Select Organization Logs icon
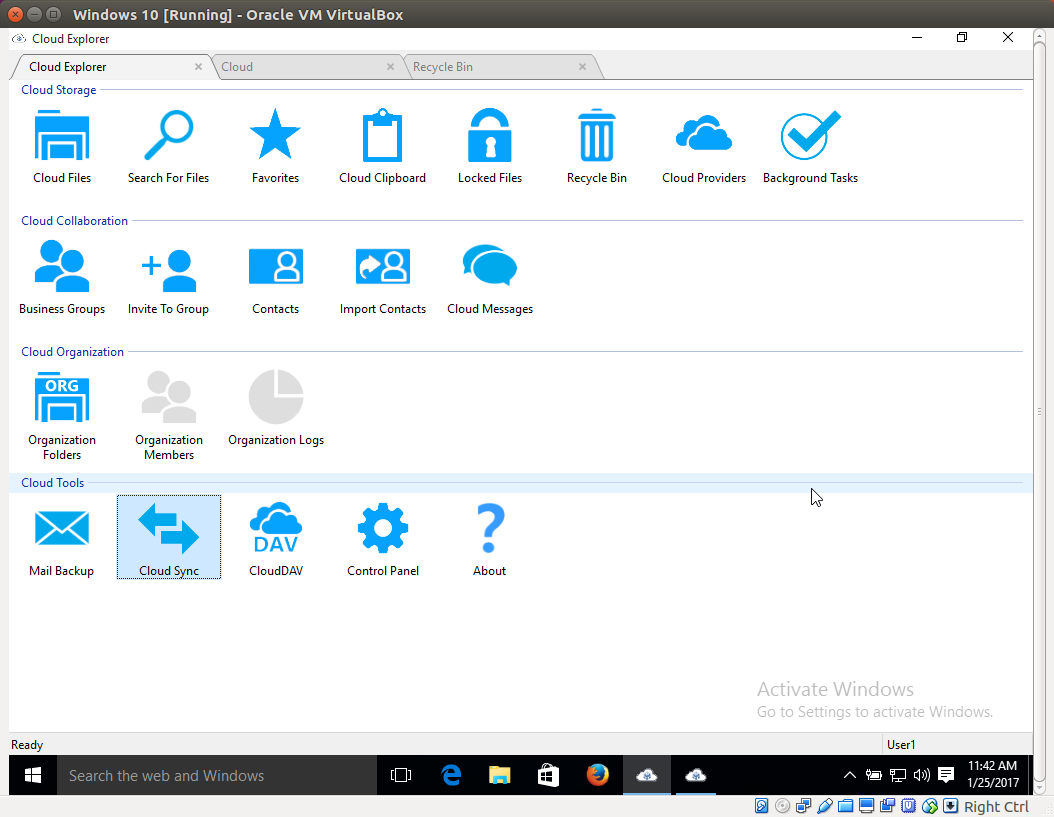1054x817 pixels. tap(276, 408)
